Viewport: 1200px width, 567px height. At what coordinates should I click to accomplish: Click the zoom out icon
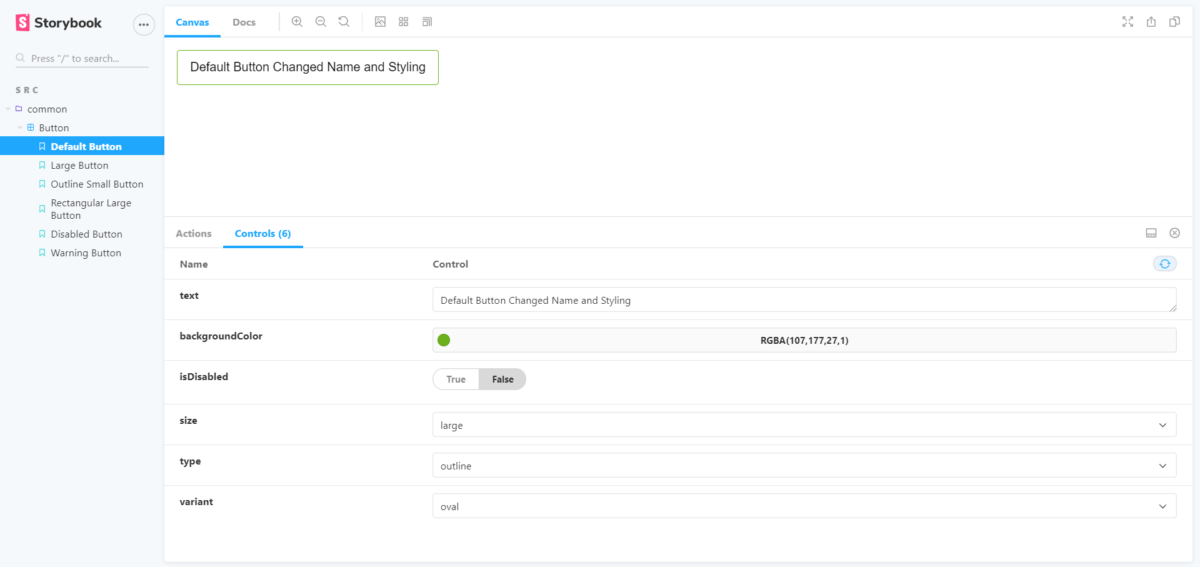pyautogui.click(x=320, y=21)
